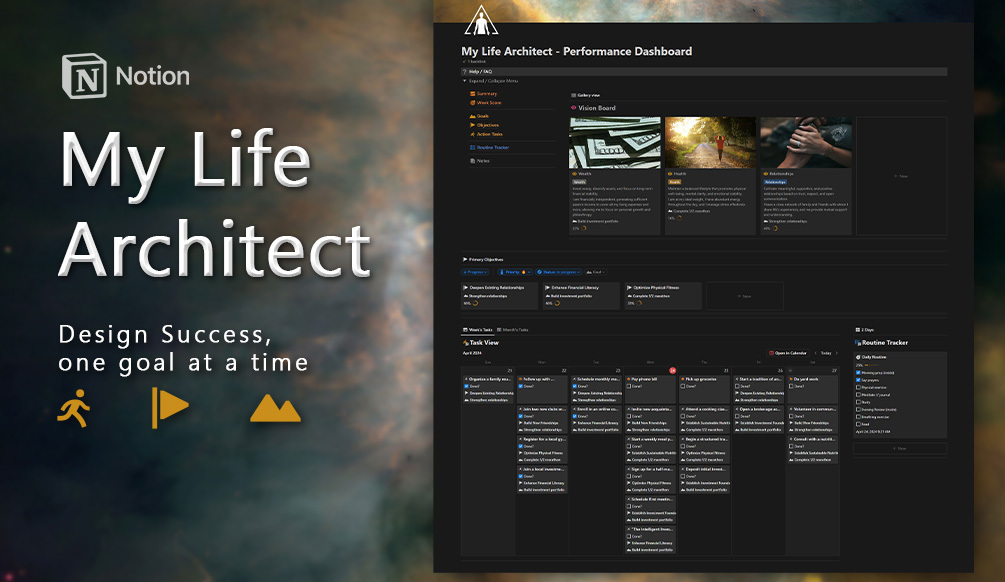Open the Relationships holding hands thumbnail
The height and width of the screenshot is (582, 1005).
[806, 142]
